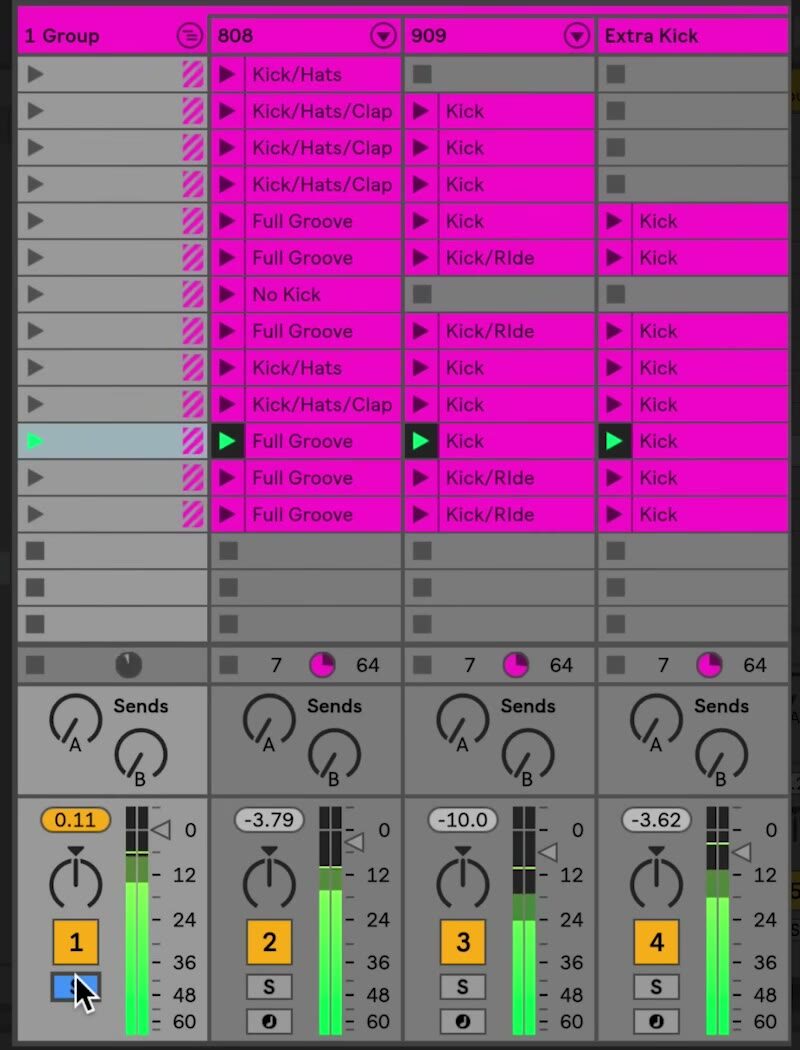
Task: Stop all clips in the 808 track
Action: tap(228, 665)
